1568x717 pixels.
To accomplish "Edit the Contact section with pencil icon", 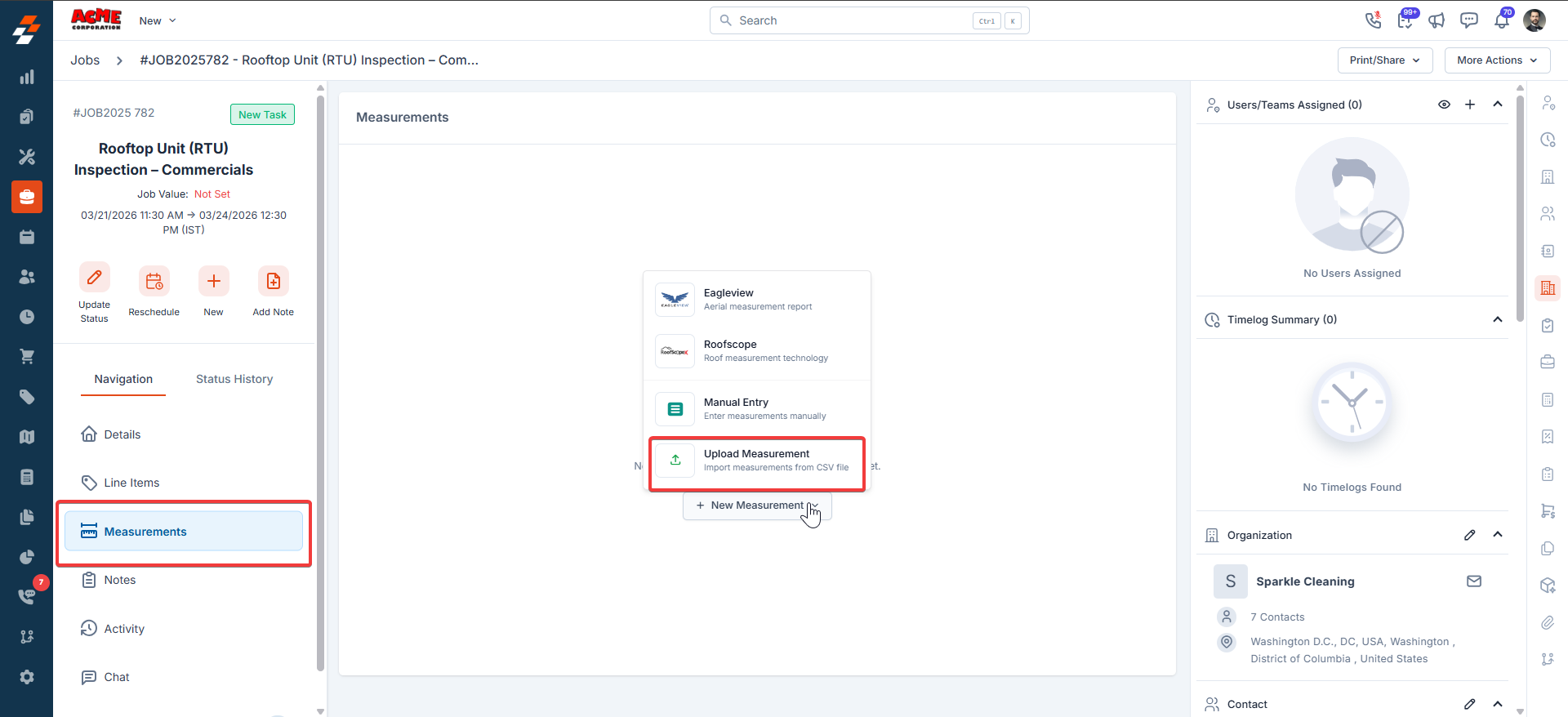I will [x=1470, y=704].
